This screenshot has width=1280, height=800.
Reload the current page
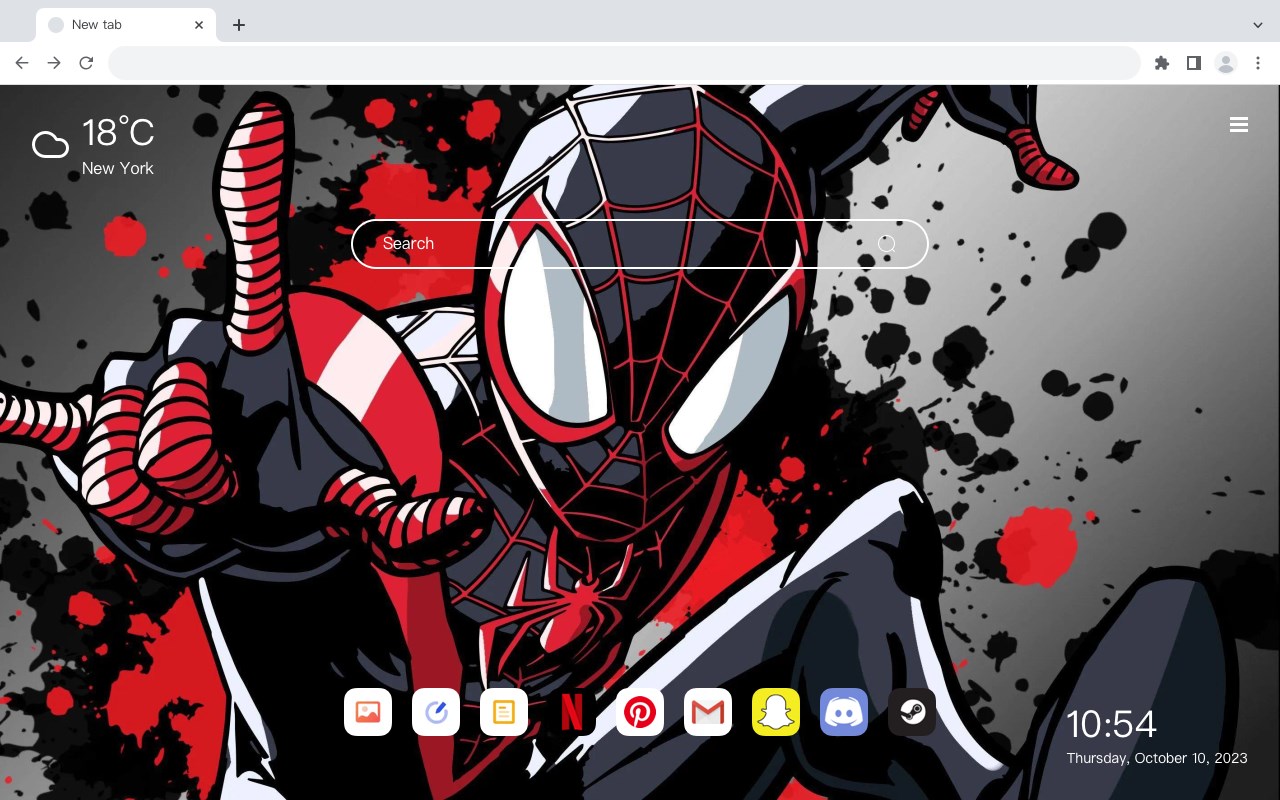point(86,63)
